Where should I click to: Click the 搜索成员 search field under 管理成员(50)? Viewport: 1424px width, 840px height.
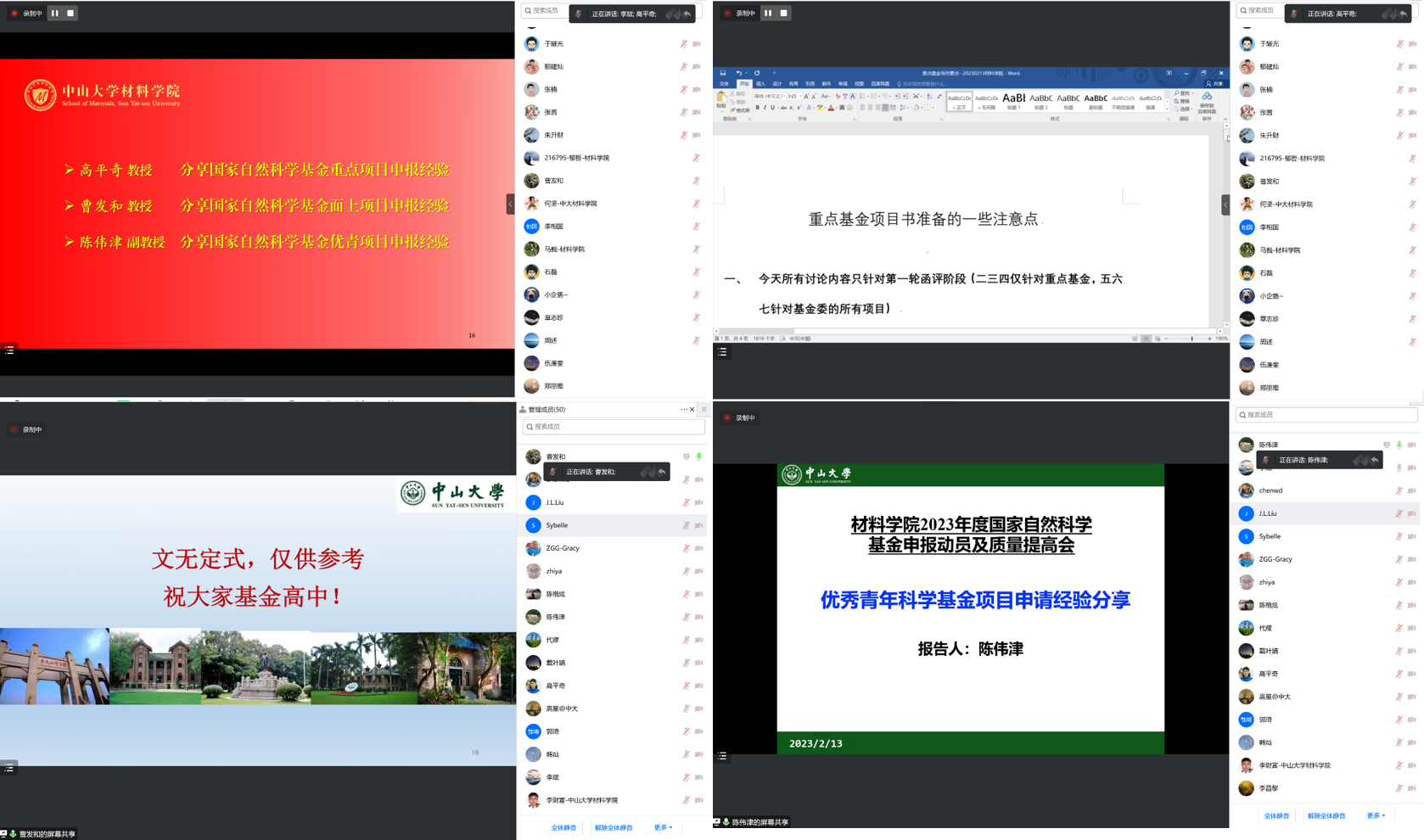[x=614, y=427]
